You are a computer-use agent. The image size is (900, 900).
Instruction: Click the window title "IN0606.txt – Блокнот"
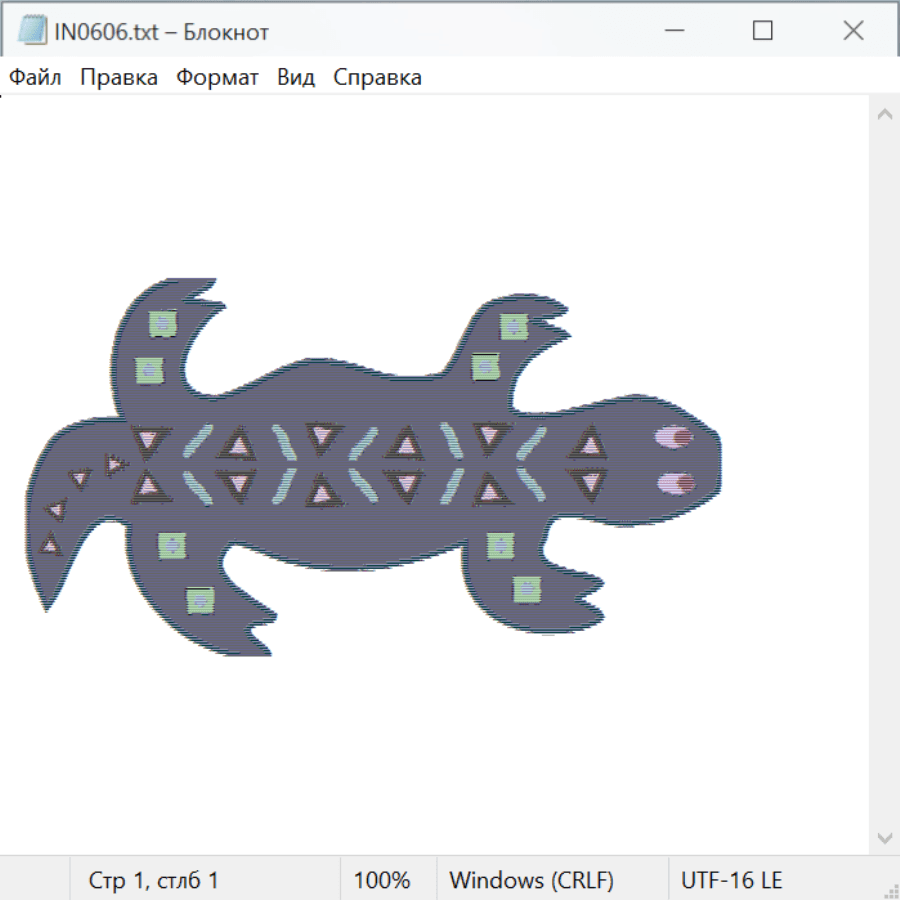pyautogui.click(x=161, y=32)
